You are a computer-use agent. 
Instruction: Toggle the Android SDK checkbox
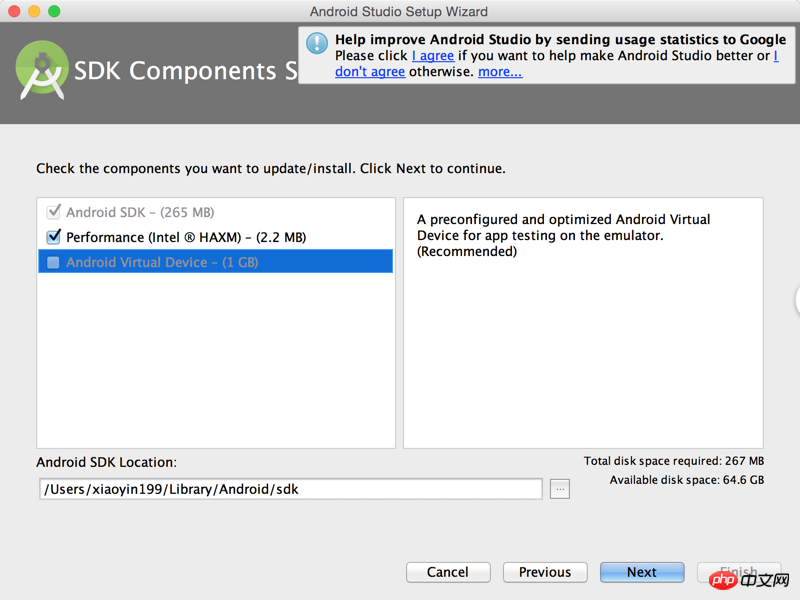[x=53, y=212]
